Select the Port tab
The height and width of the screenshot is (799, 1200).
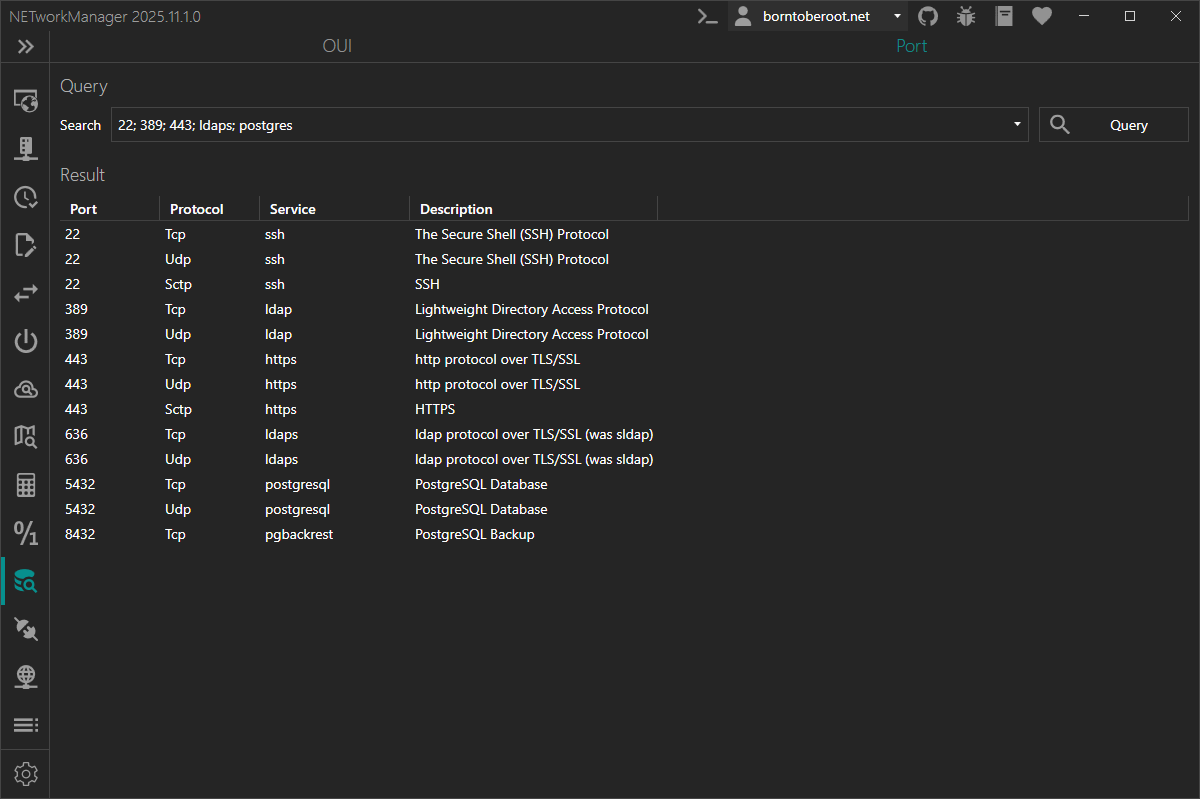point(911,46)
